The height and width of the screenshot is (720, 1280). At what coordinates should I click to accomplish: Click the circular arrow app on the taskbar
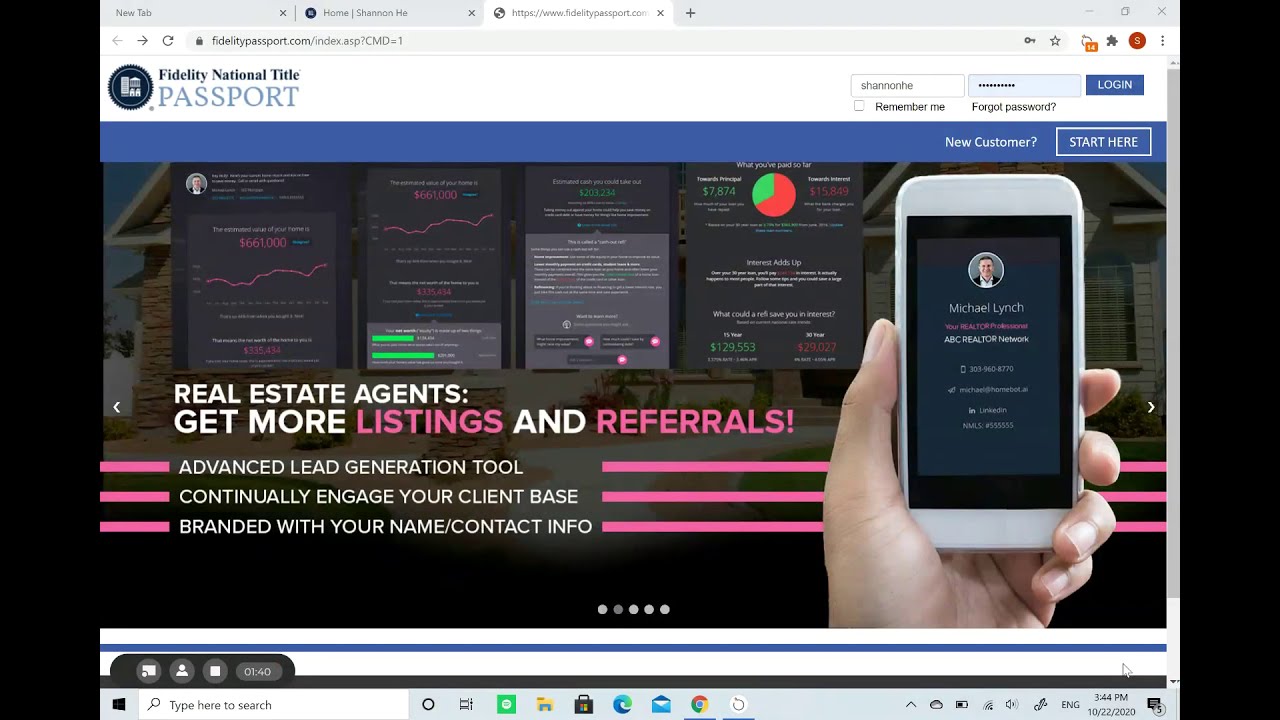coord(738,705)
